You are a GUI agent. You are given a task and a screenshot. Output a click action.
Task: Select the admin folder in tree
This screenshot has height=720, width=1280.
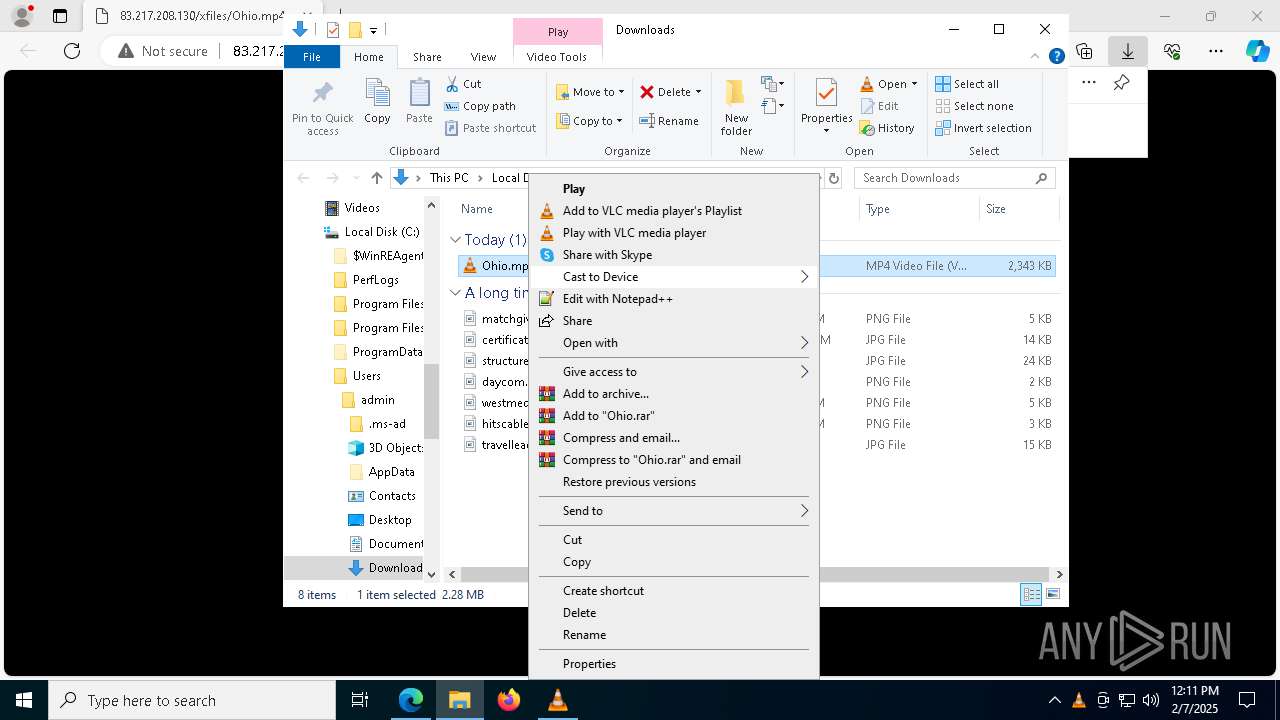(377, 400)
